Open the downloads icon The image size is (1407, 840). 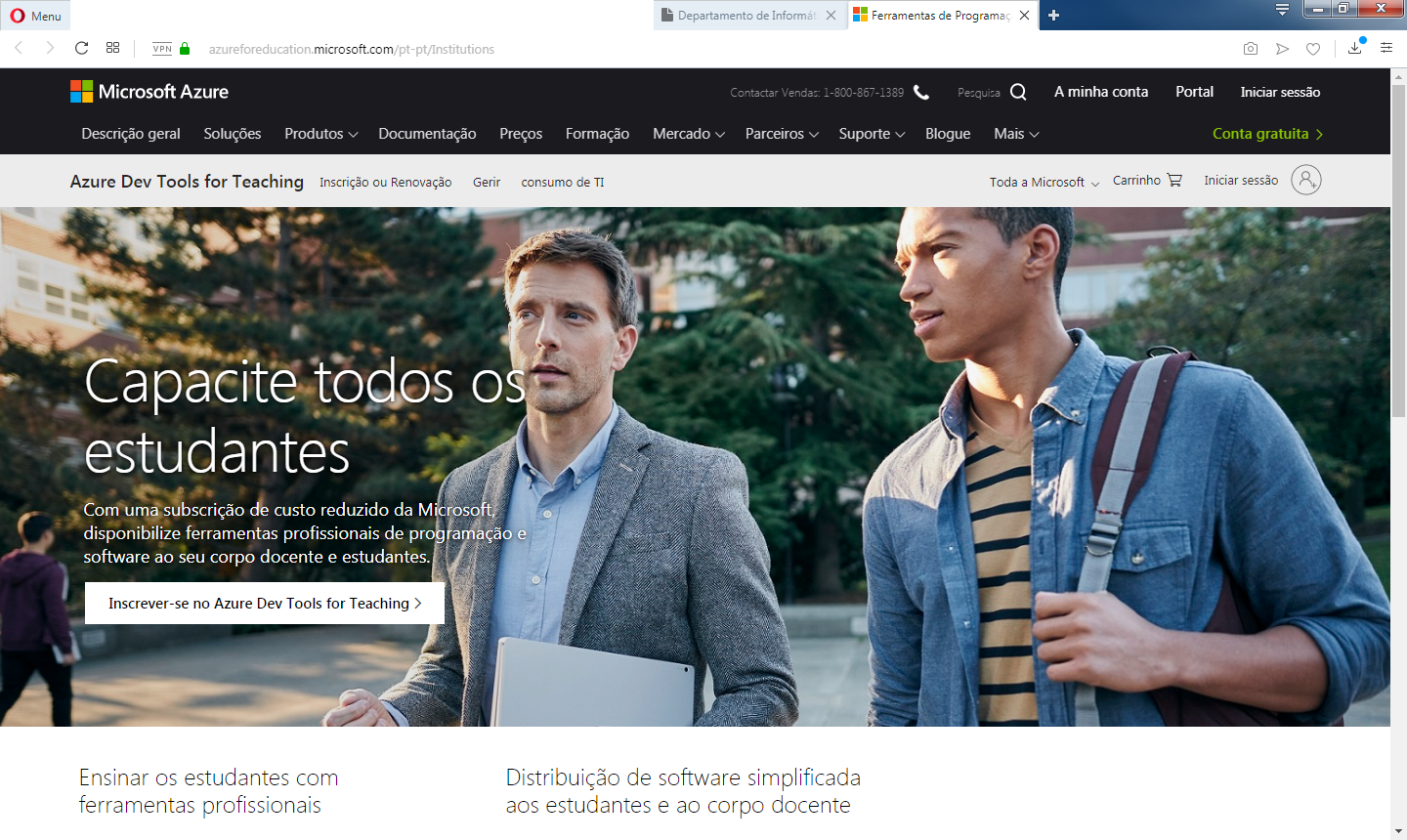(x=1355, y=48)
